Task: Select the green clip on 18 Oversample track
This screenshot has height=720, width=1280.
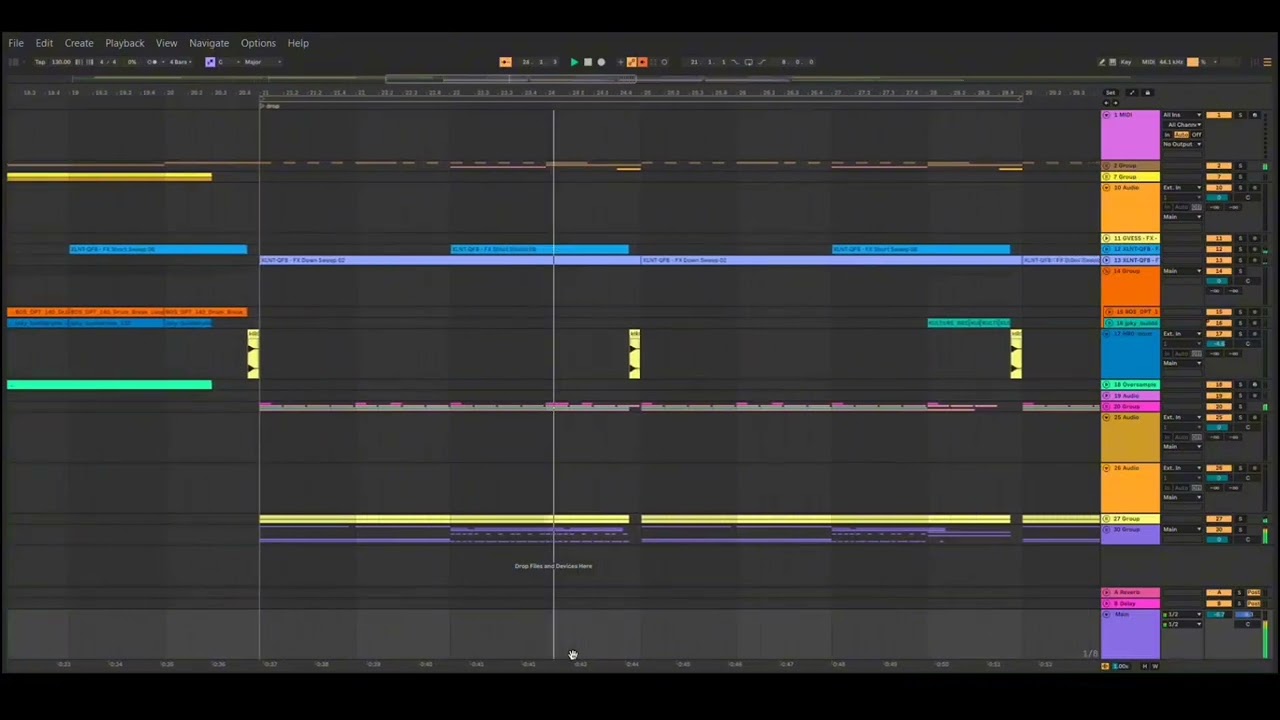Action: (109, 384)
